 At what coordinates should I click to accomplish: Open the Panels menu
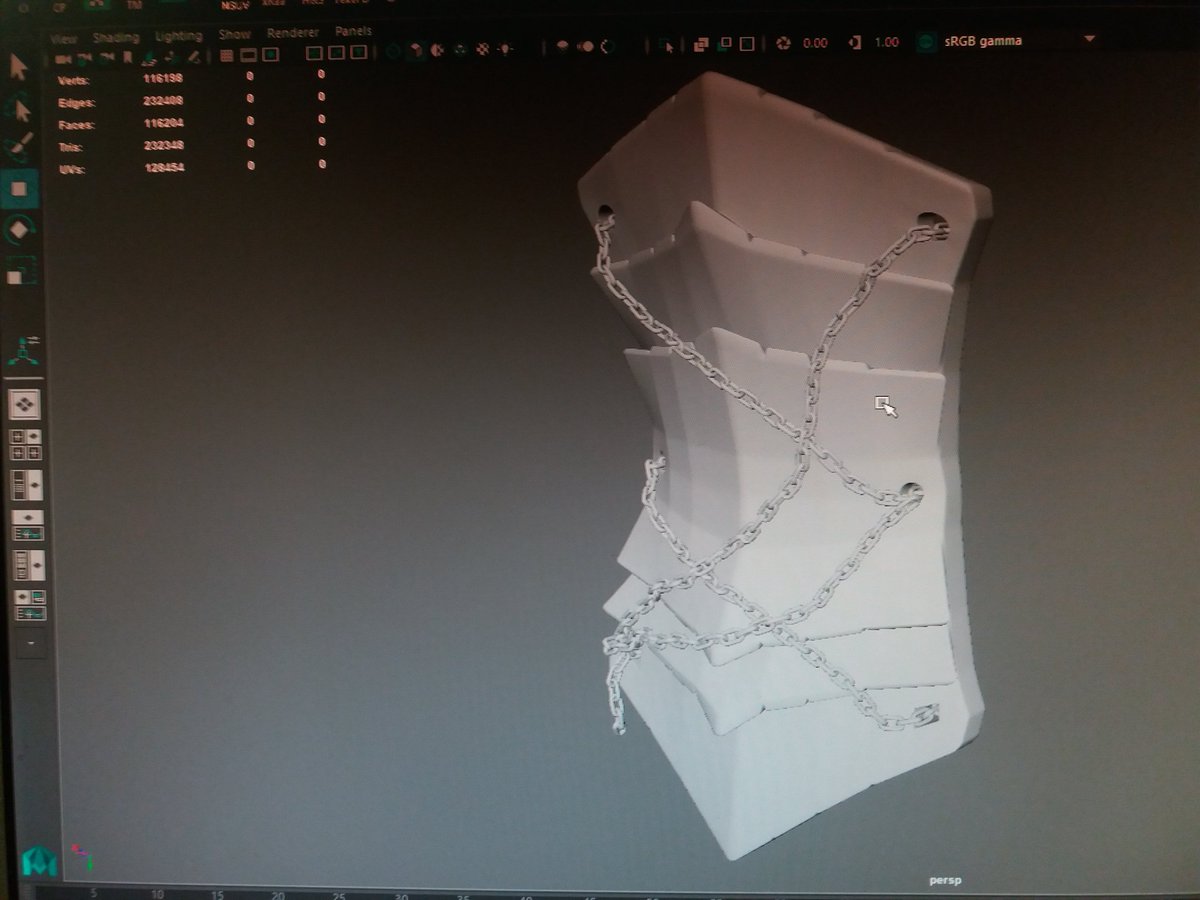pyautogui.click(x=354, y=31)
